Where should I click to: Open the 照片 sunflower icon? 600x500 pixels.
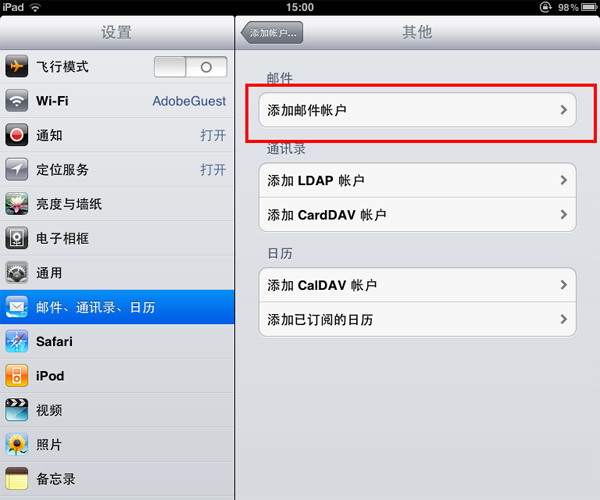coord(16,445)
